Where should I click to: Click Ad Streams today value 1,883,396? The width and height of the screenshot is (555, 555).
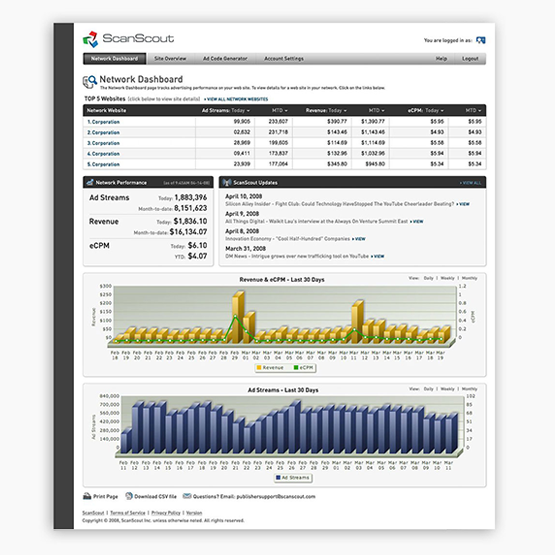[190, 198]
